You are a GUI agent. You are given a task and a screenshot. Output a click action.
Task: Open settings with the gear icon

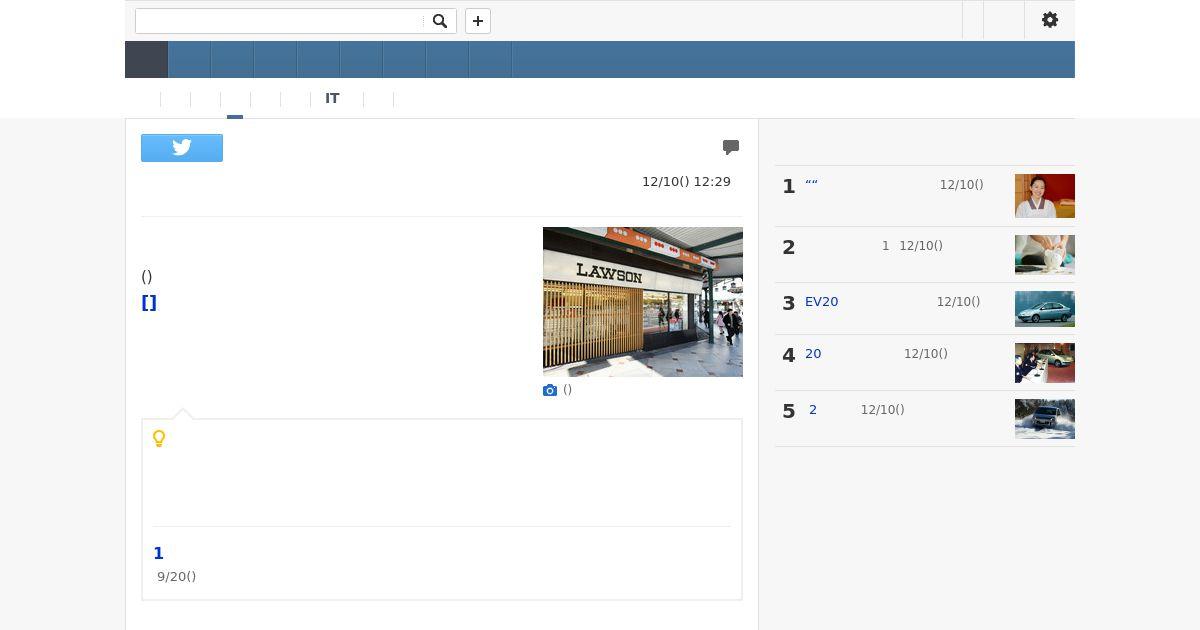pyautogui.click(x=1050, y=20)
